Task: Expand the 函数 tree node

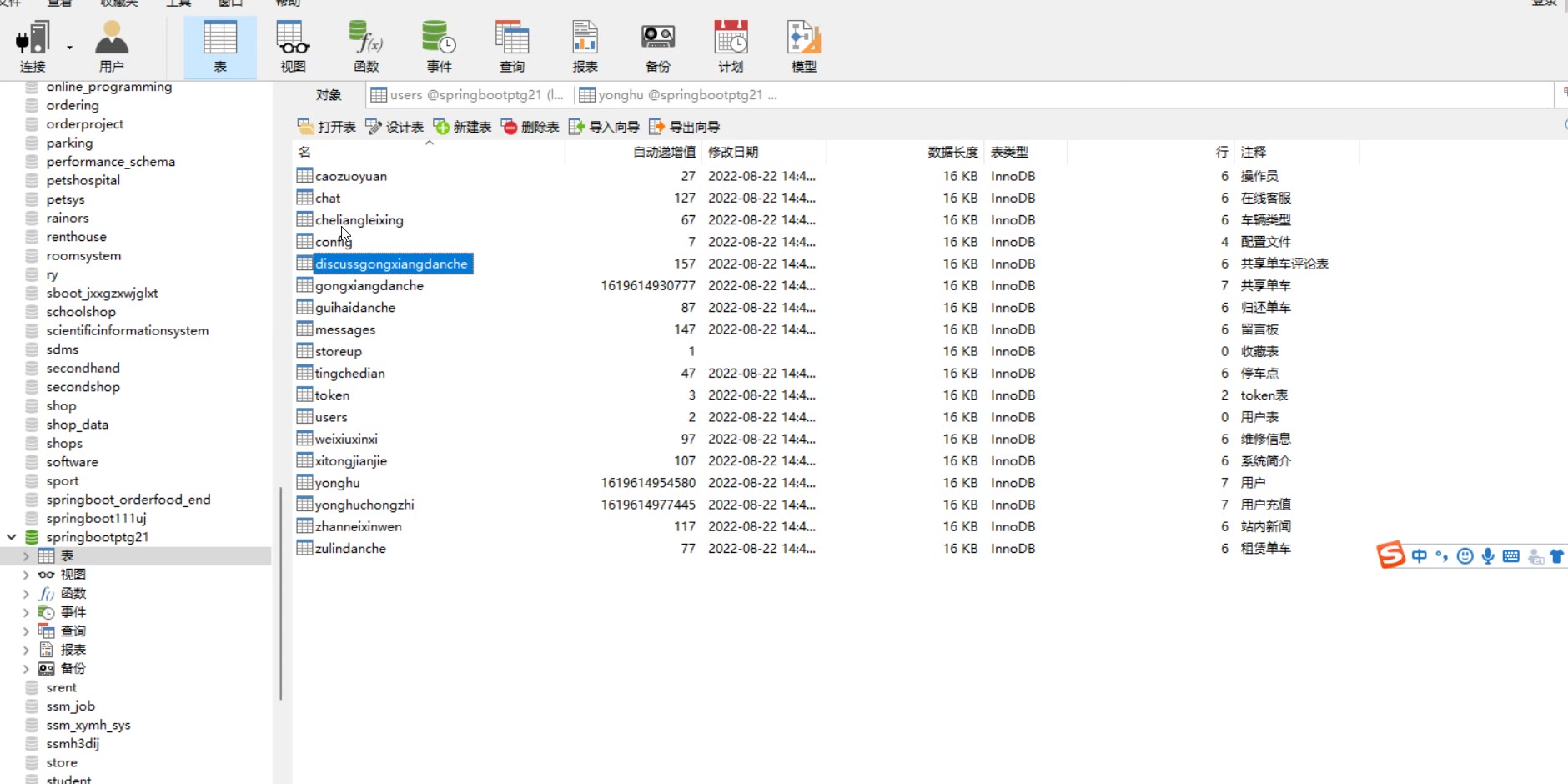Action: tap(26, 594)
